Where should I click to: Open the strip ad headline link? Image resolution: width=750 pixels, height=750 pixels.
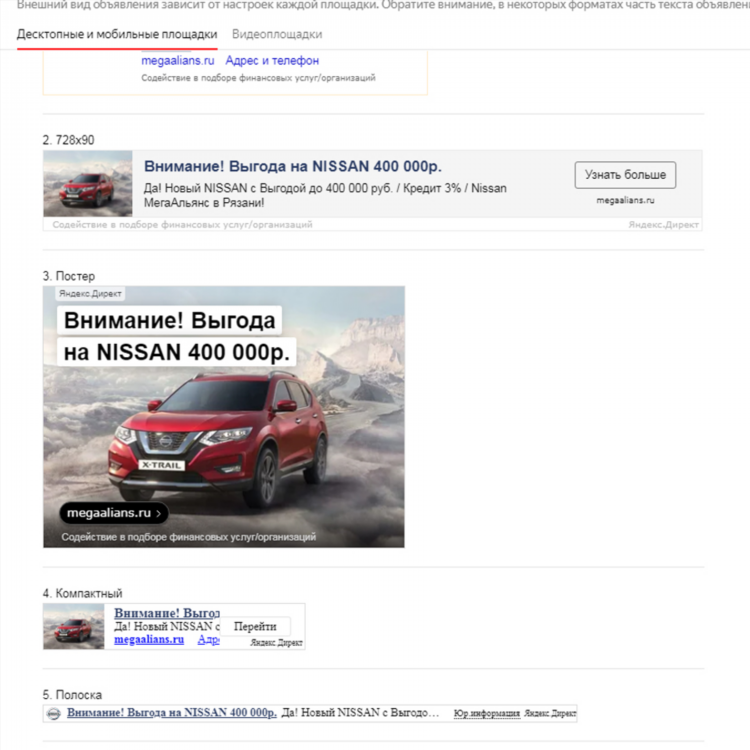[172, 713]
